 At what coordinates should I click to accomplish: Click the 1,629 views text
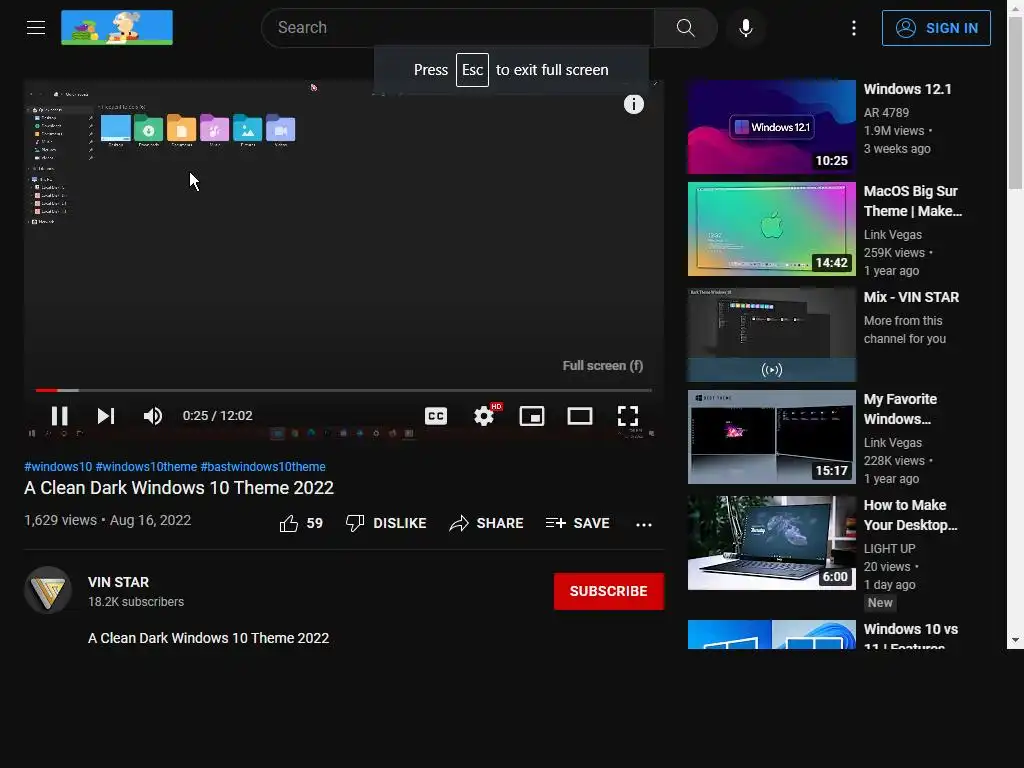pos(60,520)
